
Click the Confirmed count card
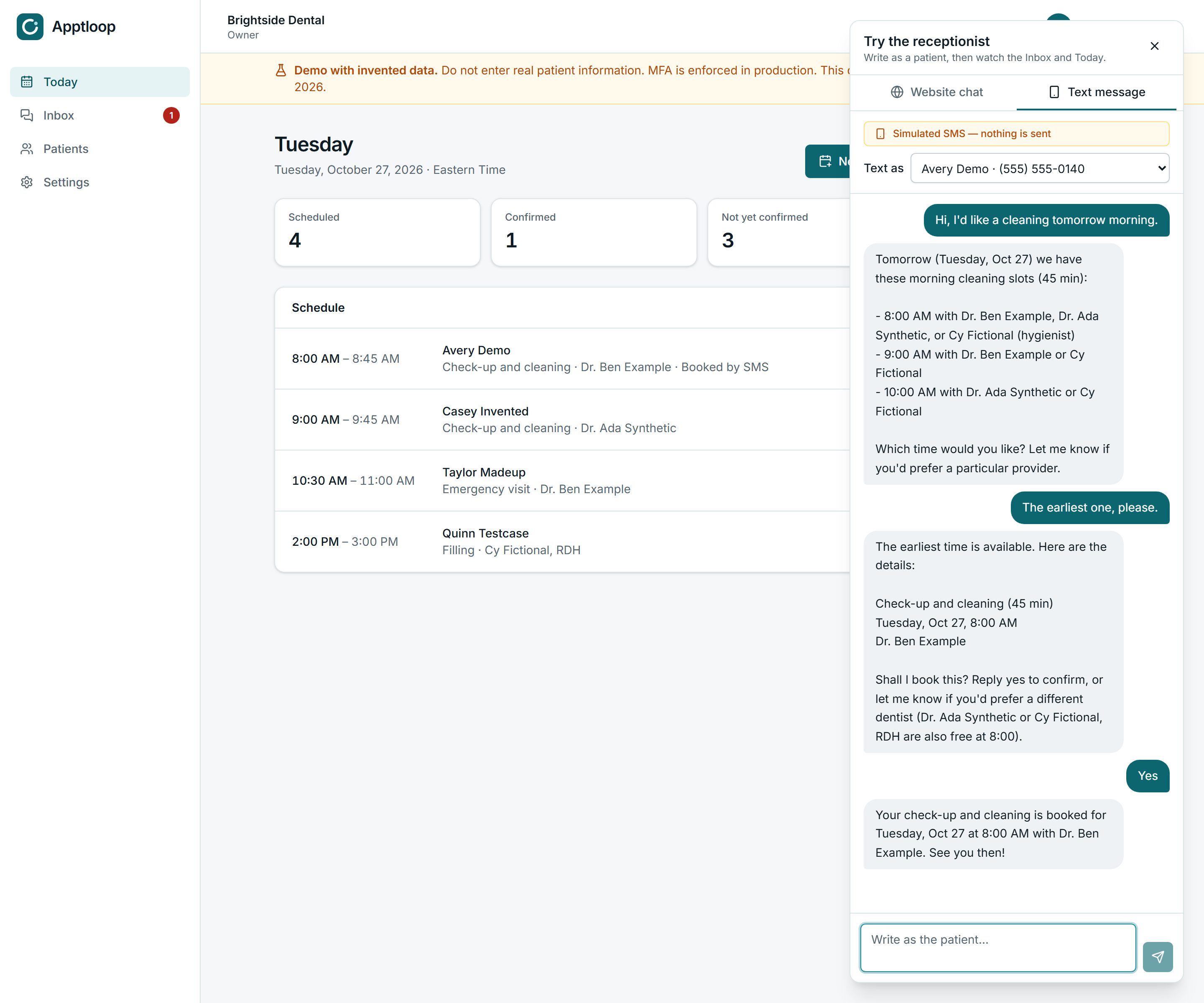(594, 232)
